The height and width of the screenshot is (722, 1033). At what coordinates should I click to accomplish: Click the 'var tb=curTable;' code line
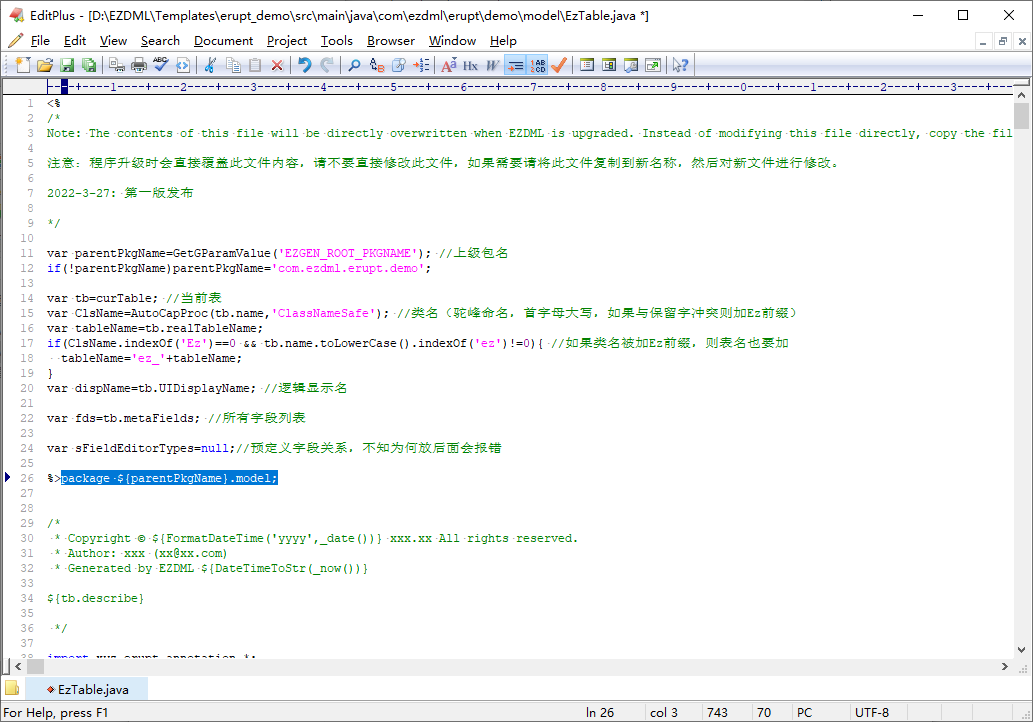(102, 298)
